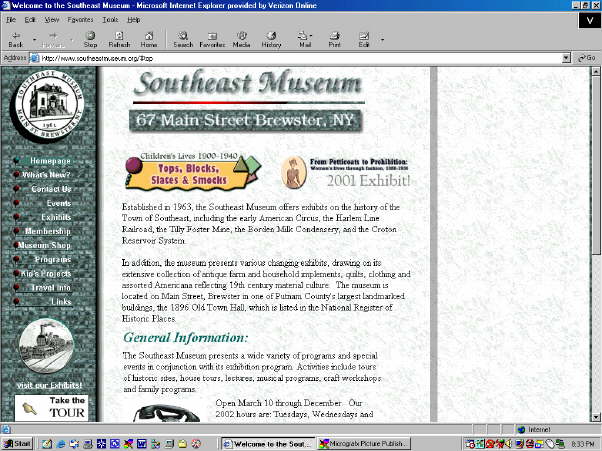This screenshot has width=602, height=451.
Task: Click the IE page icon in address bar
Action: tap(35, 58)
